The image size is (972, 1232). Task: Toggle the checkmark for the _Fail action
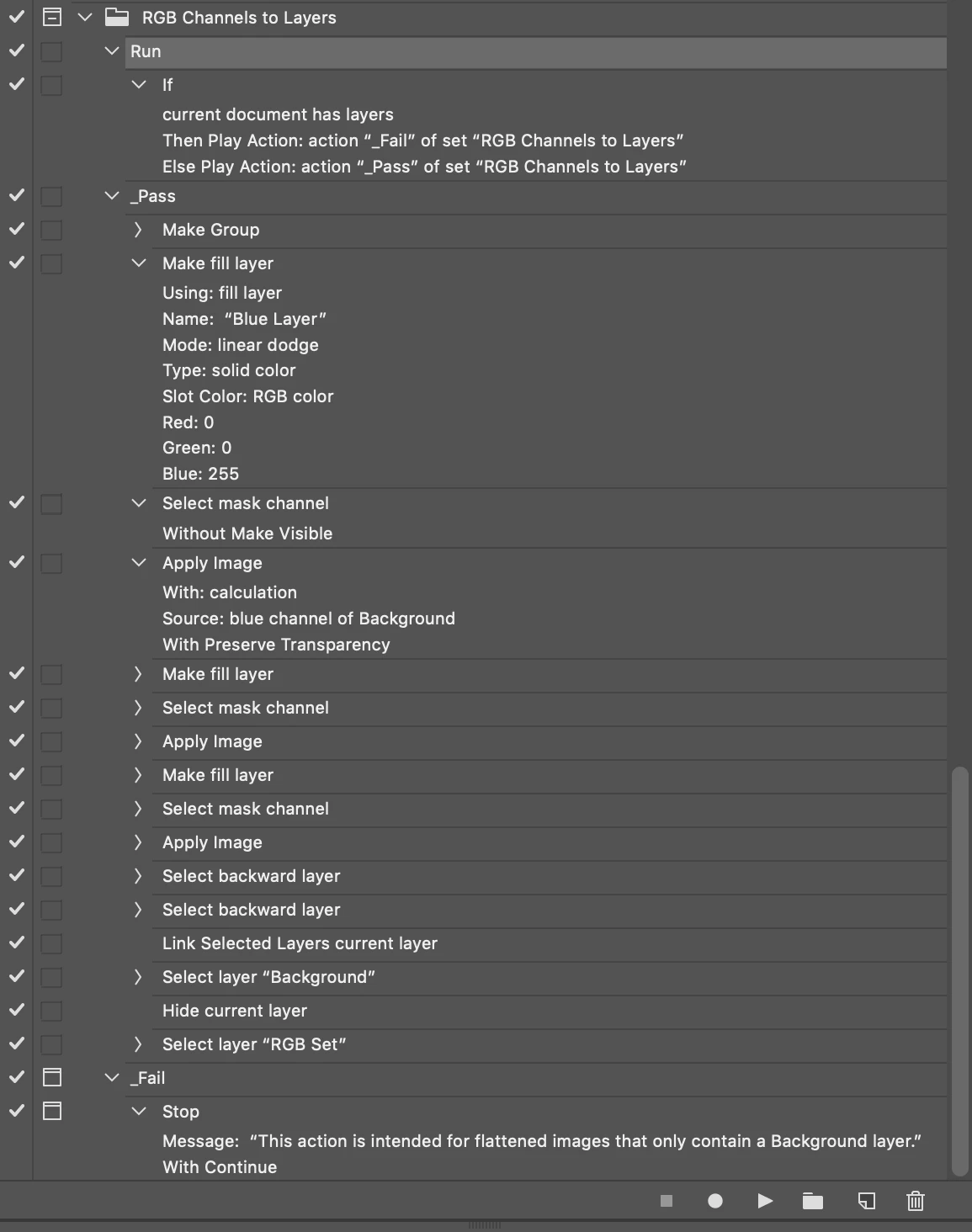(x=16, y=1077)
